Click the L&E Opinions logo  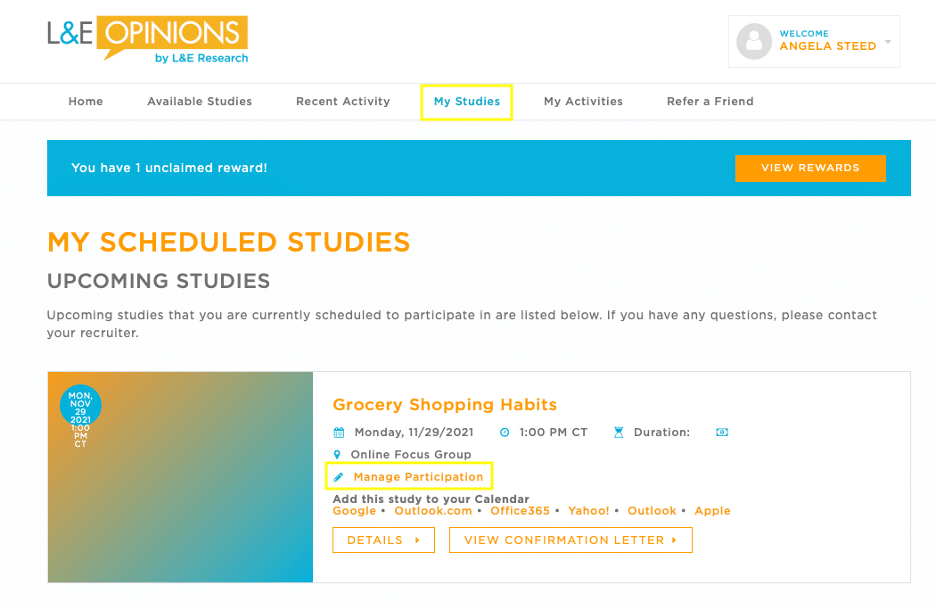click(147, 39)
